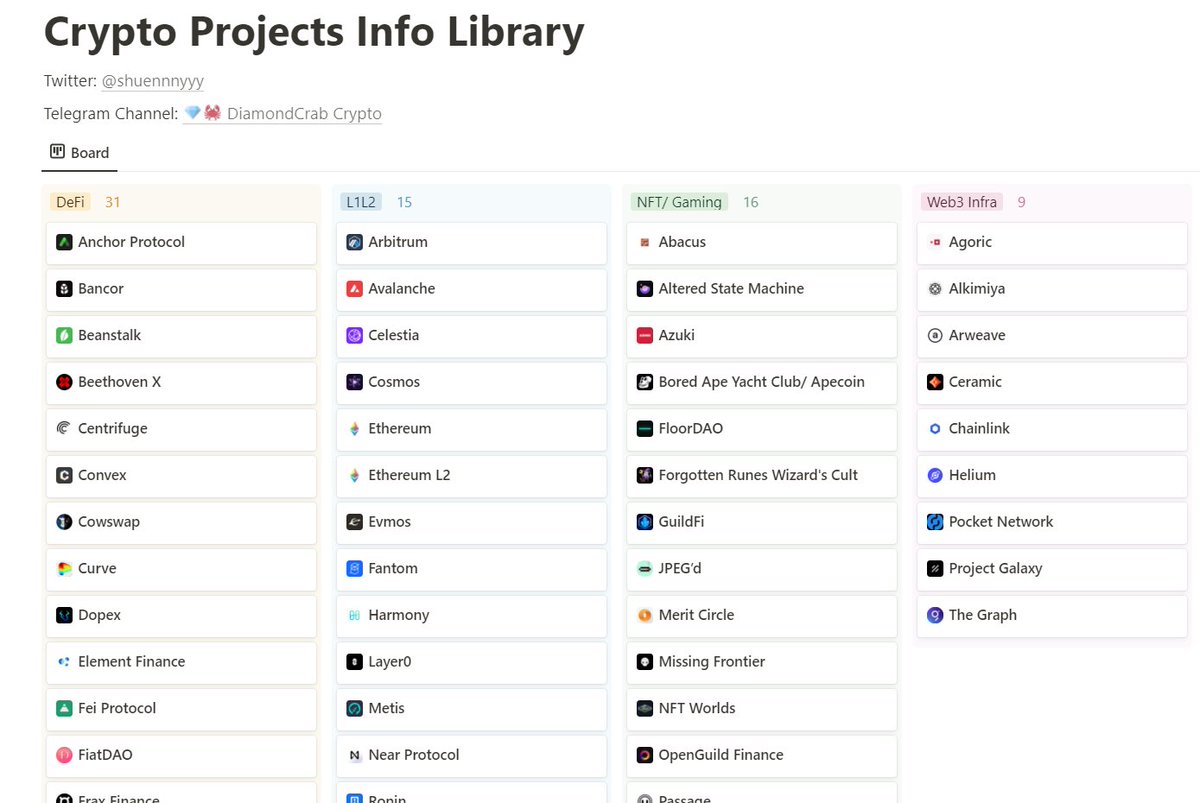Image resolution: width=1200 pixels, height=803 pixels.
Task: Open the Alkimiya card
Action: click(1052, 289)
